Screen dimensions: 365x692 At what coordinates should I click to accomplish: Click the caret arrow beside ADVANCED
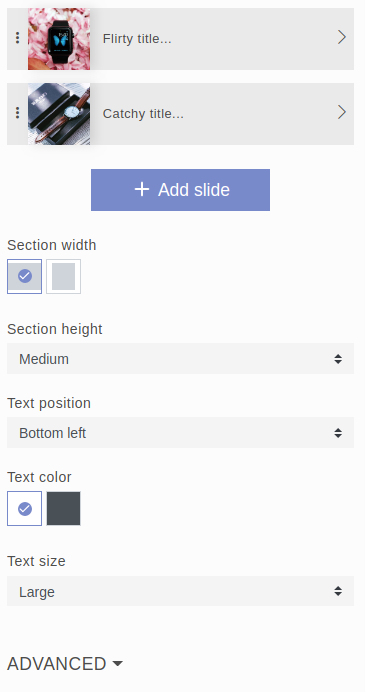point(117,663)
